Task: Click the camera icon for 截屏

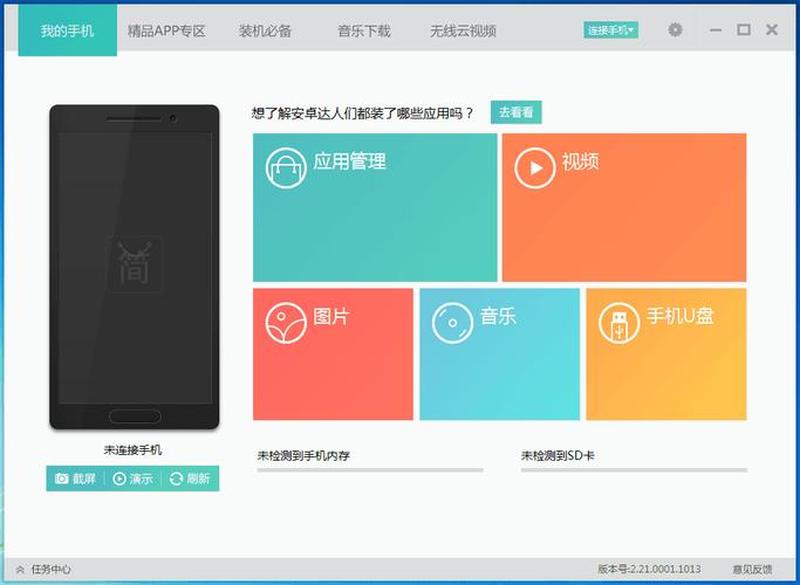Action: pos(61,478)
